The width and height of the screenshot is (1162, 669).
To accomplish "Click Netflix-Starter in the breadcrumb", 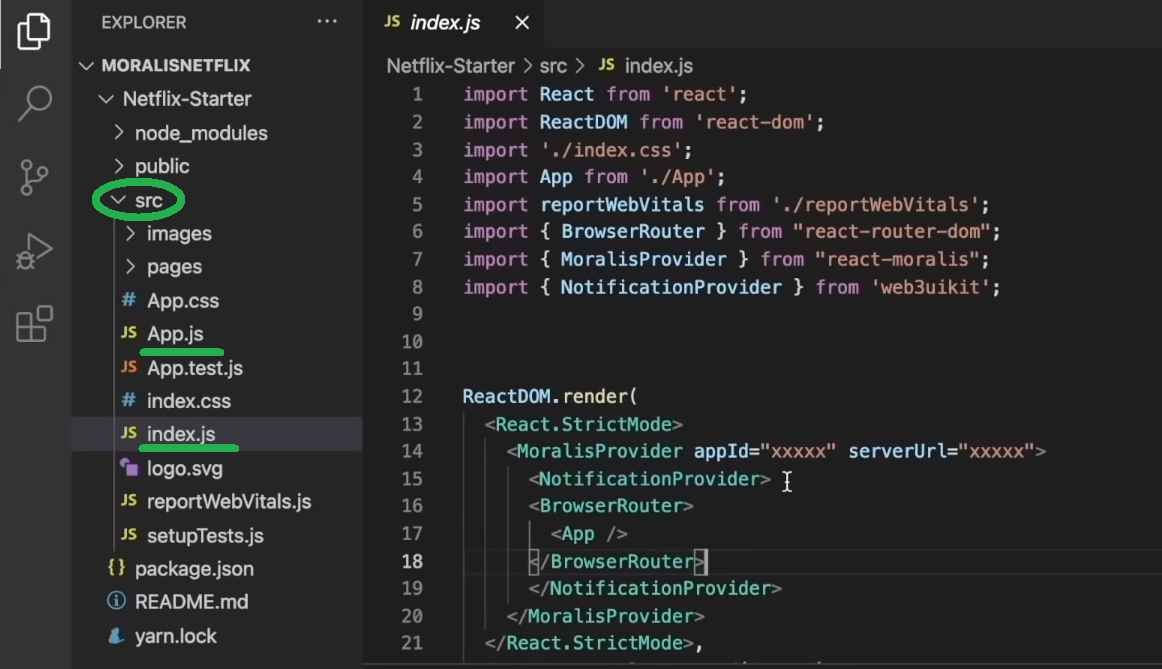I will (x=451, y=66).
